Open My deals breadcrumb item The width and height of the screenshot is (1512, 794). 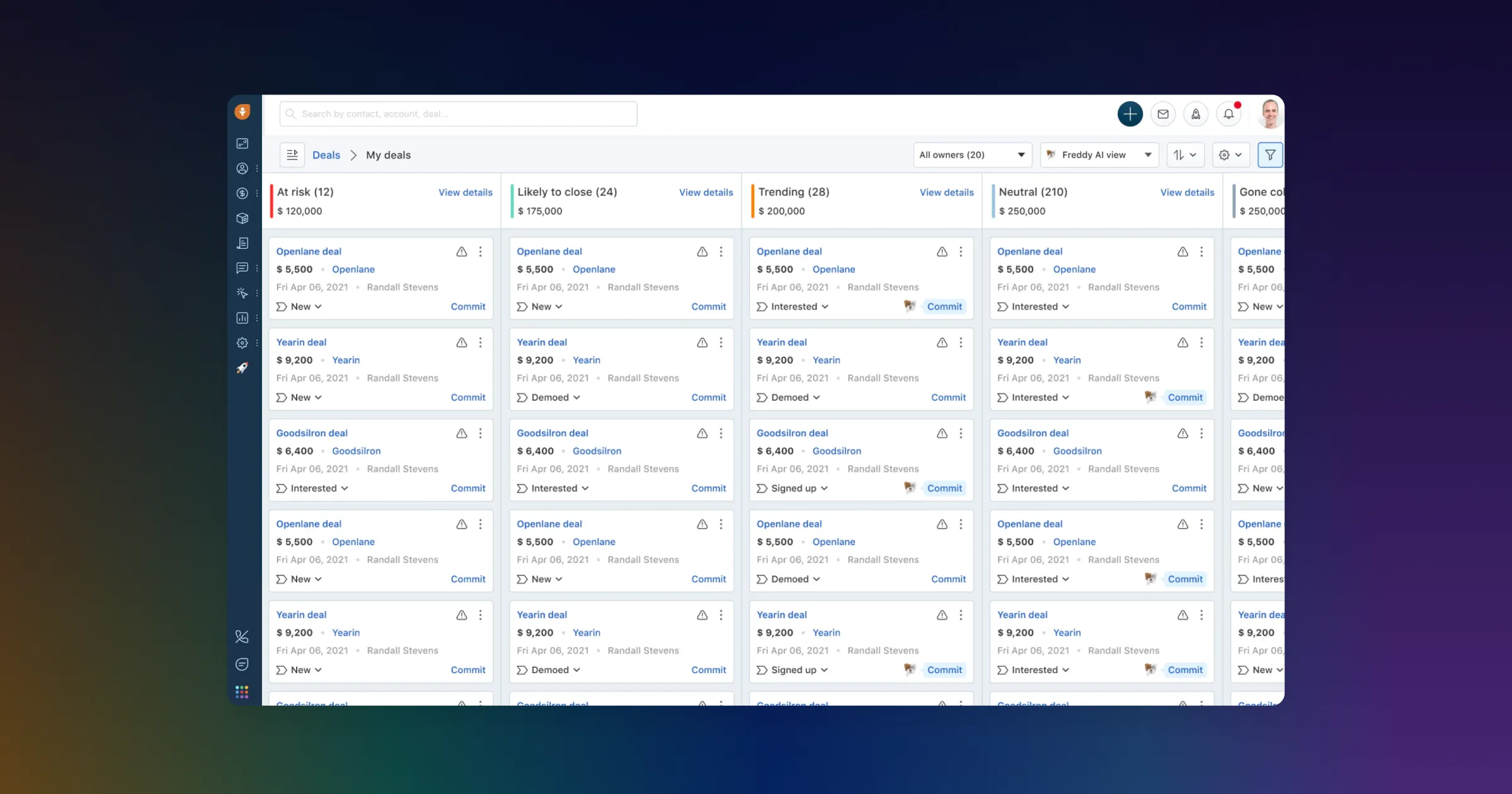[387, 155]
